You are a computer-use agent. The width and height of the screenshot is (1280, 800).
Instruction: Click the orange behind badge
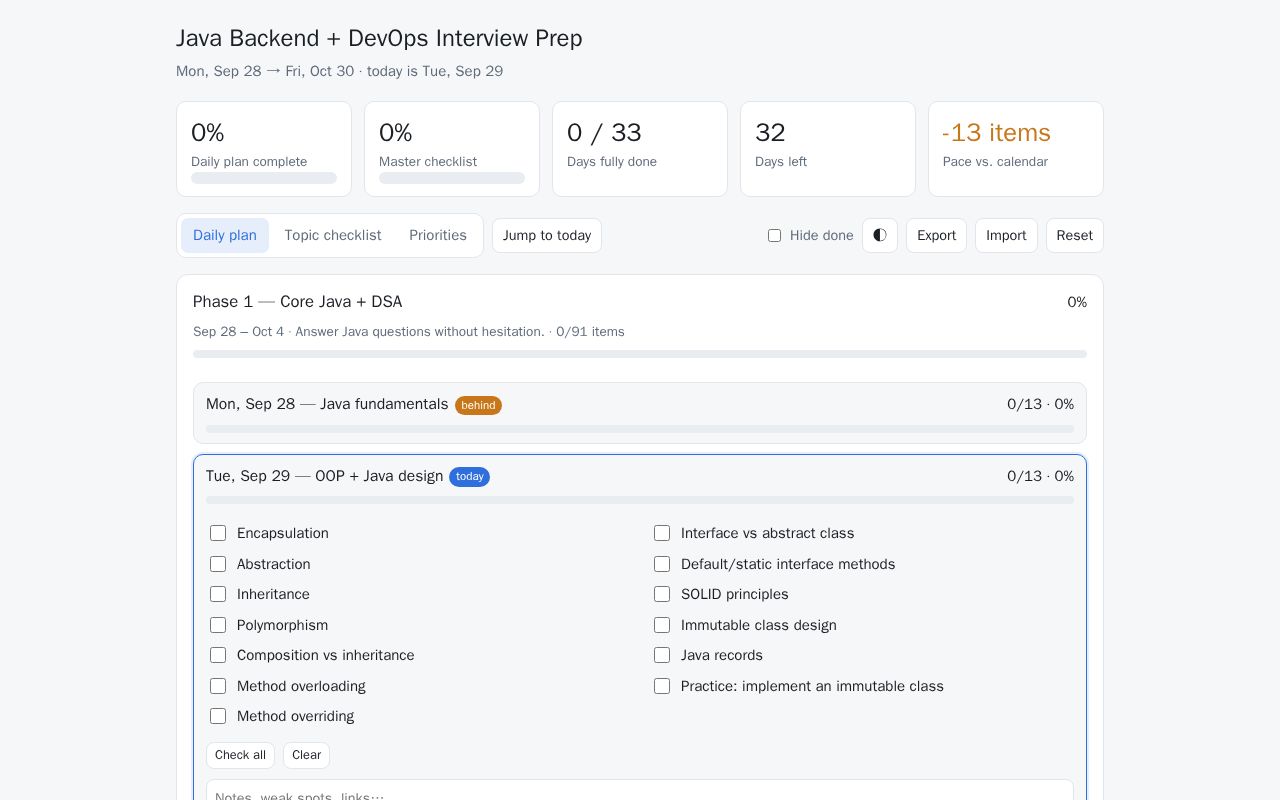click(478, 405)
